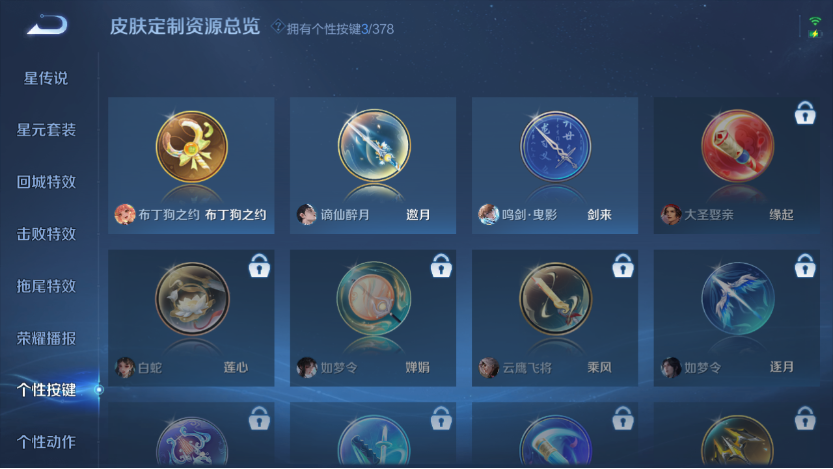Tap the 白蛇 hero avatar
This screenshot has width=833, height=469.
coord(125,367)
